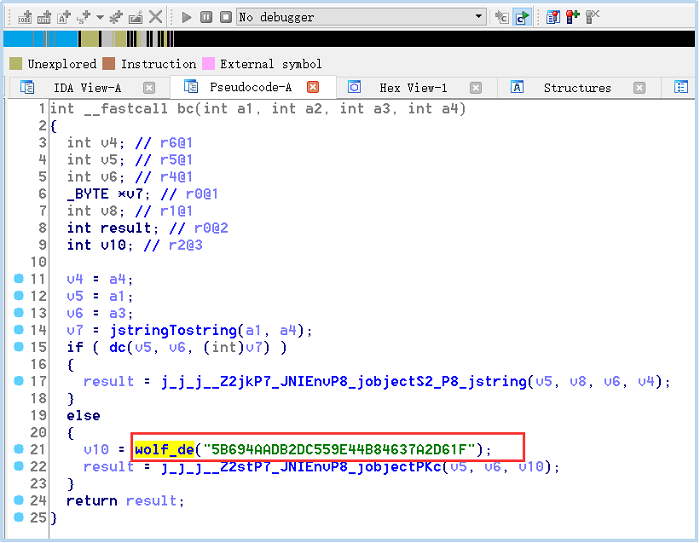Click the delete breakpoint toolbar icon
Screen dimensions: 700x543
click(592, 17)
